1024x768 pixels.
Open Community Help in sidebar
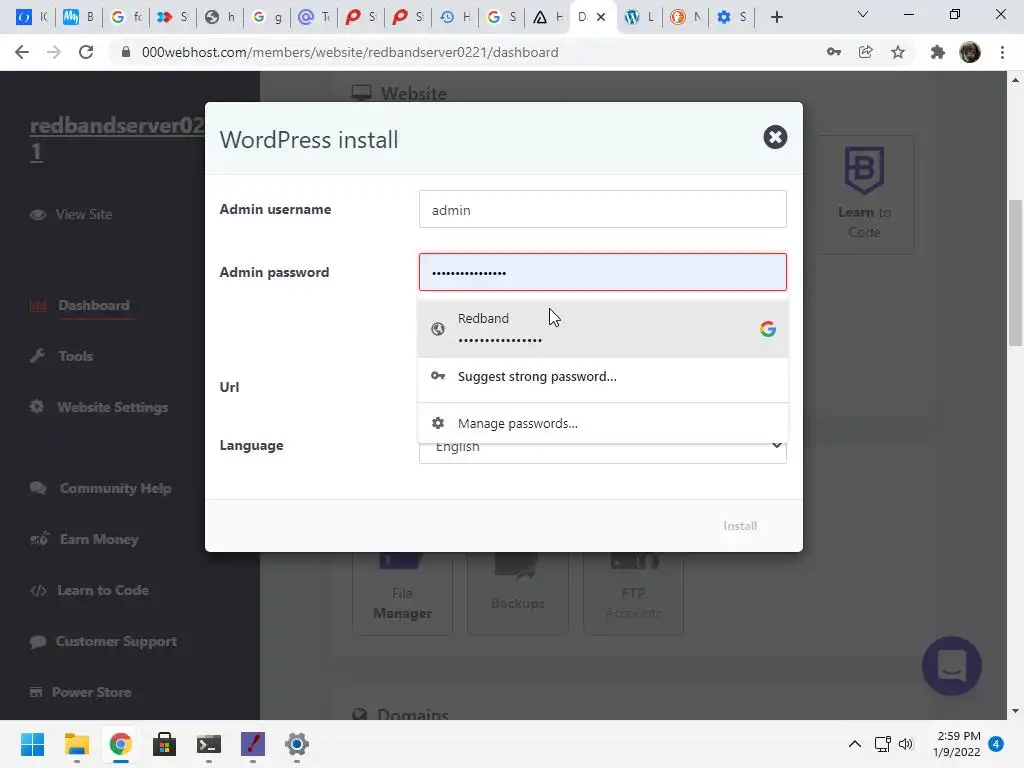pyautogui.click(x=115, y=488)
